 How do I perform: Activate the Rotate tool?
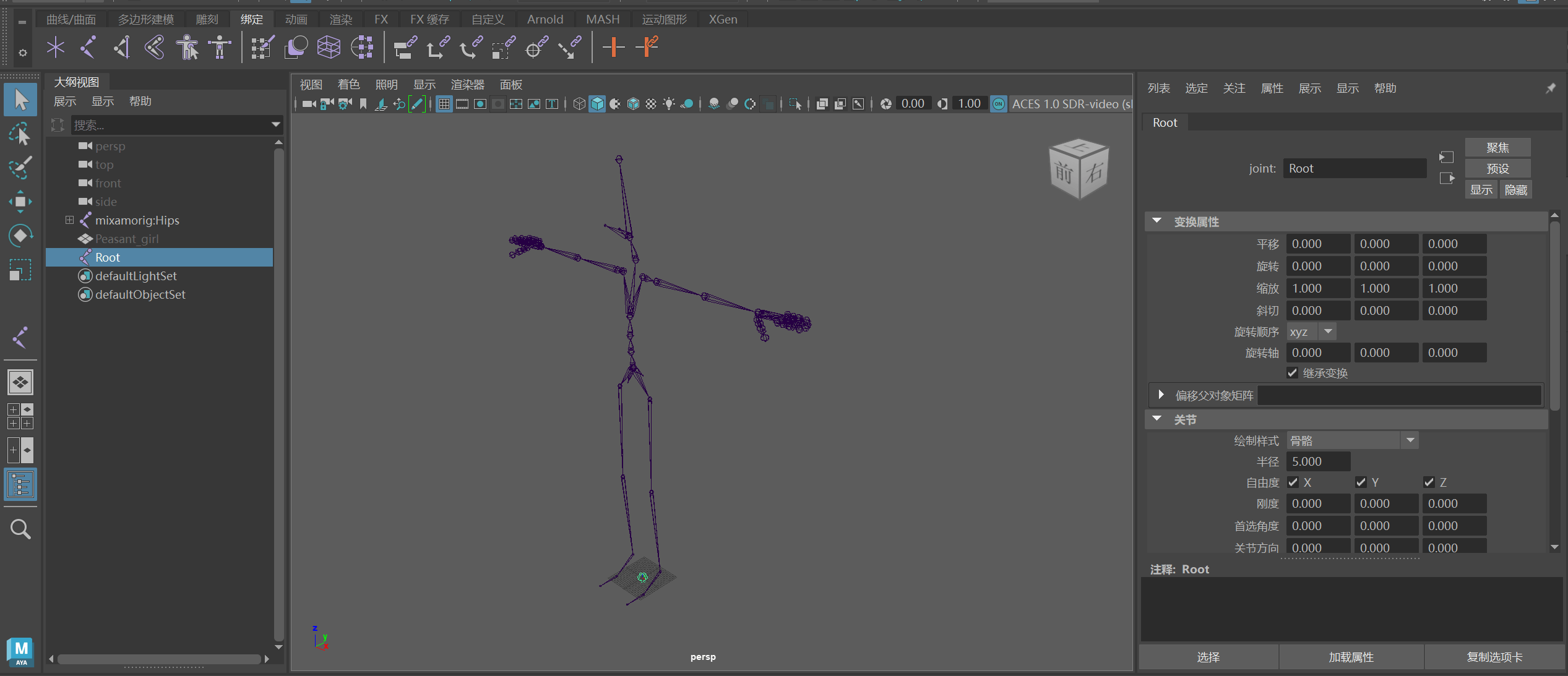20,236
